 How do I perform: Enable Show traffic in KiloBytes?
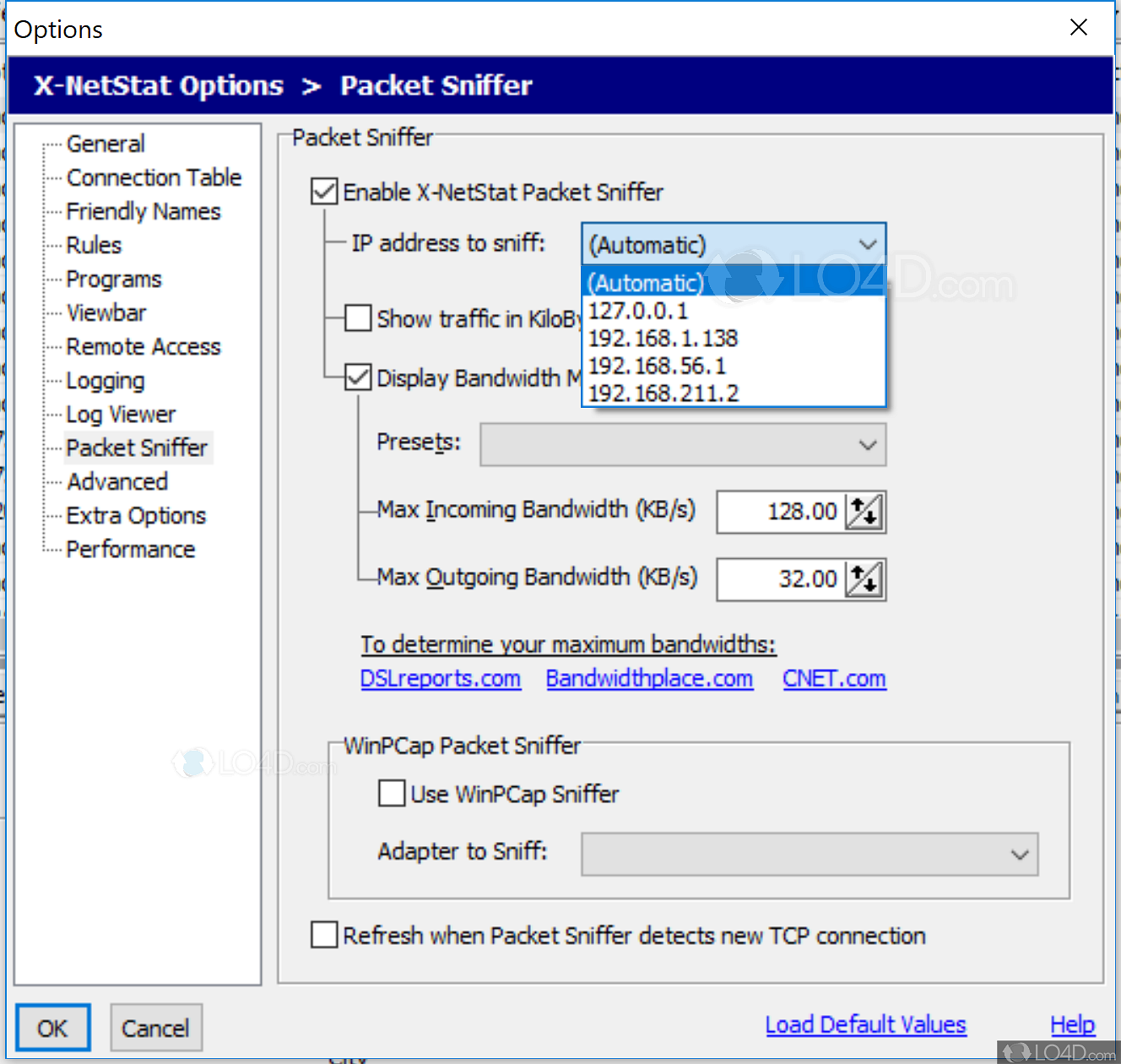click(x=357, y=318)
